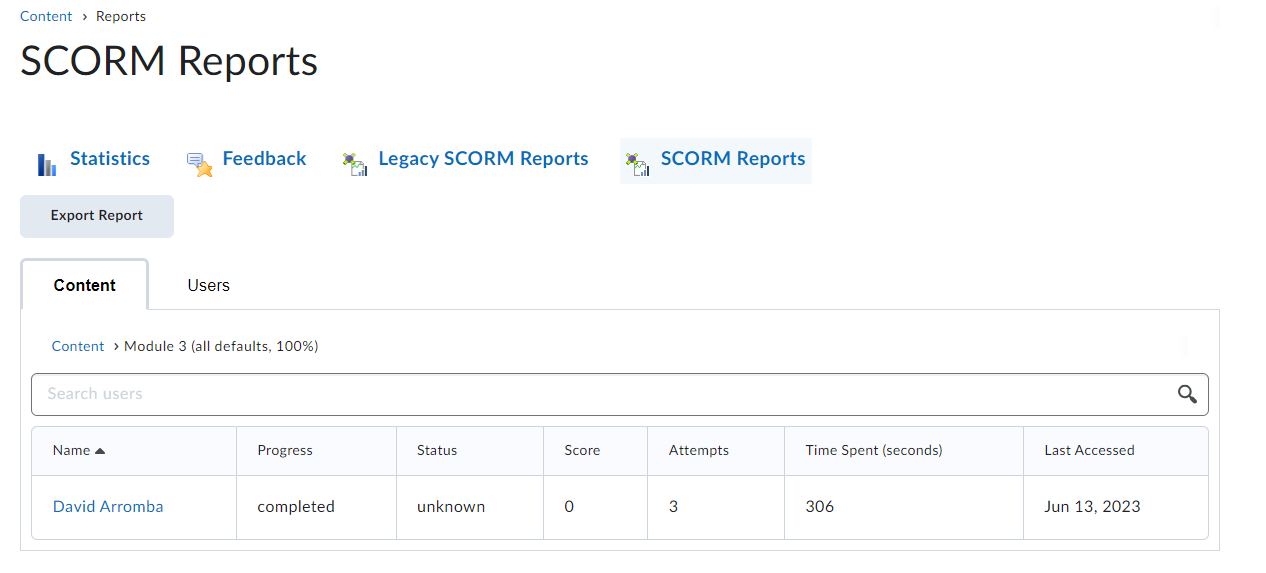Screen dimensions: 1266x573
Task: Click the Last Accessed column header
Action: click(x=1089, y=451)
